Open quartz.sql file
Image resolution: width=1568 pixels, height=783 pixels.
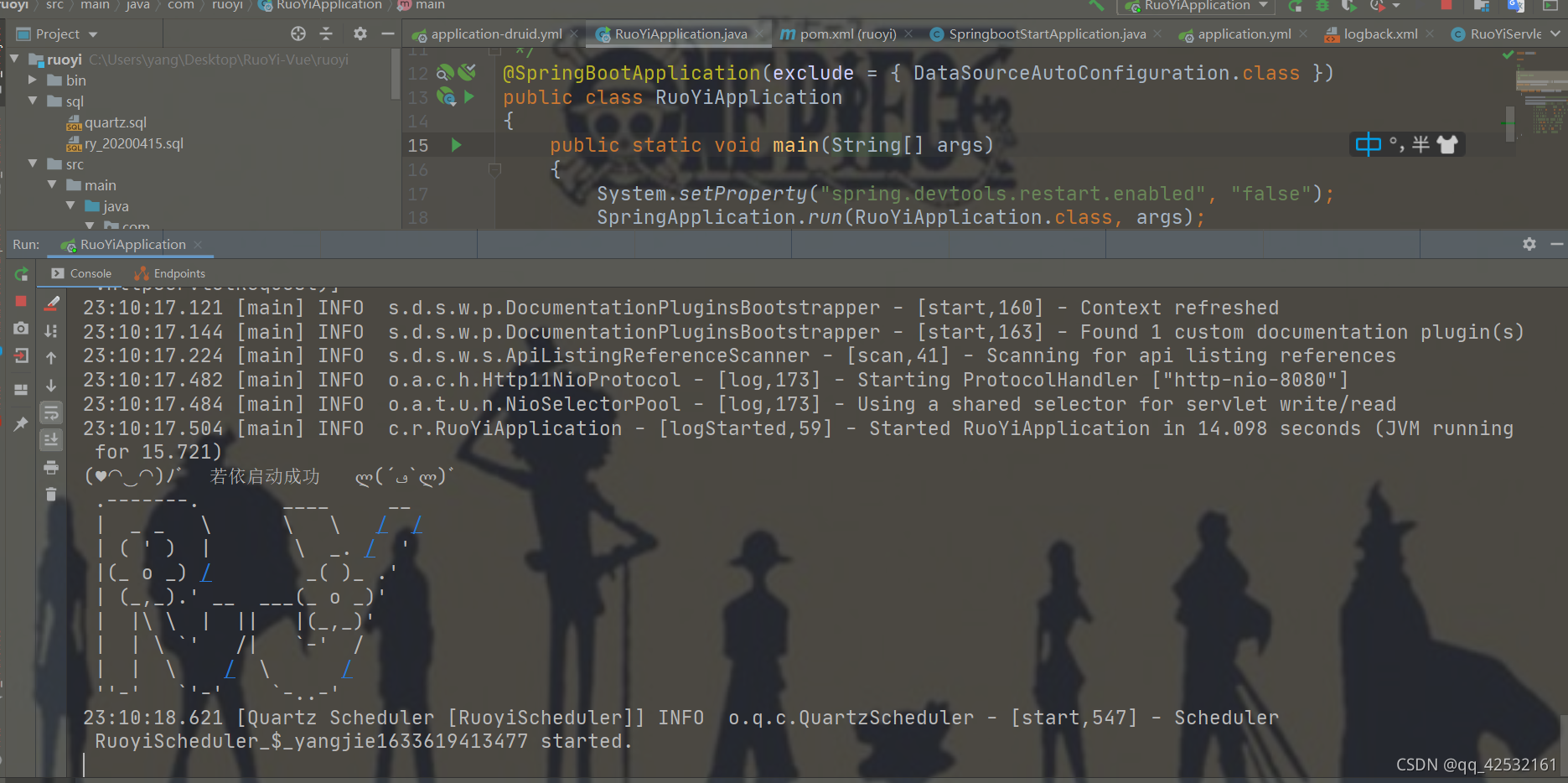[106, 122]
